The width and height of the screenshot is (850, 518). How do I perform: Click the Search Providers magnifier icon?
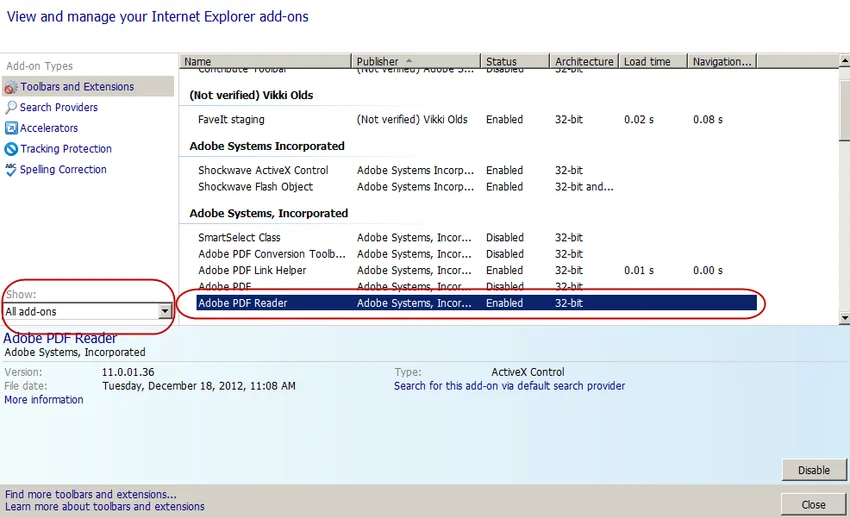click(11, 107)
